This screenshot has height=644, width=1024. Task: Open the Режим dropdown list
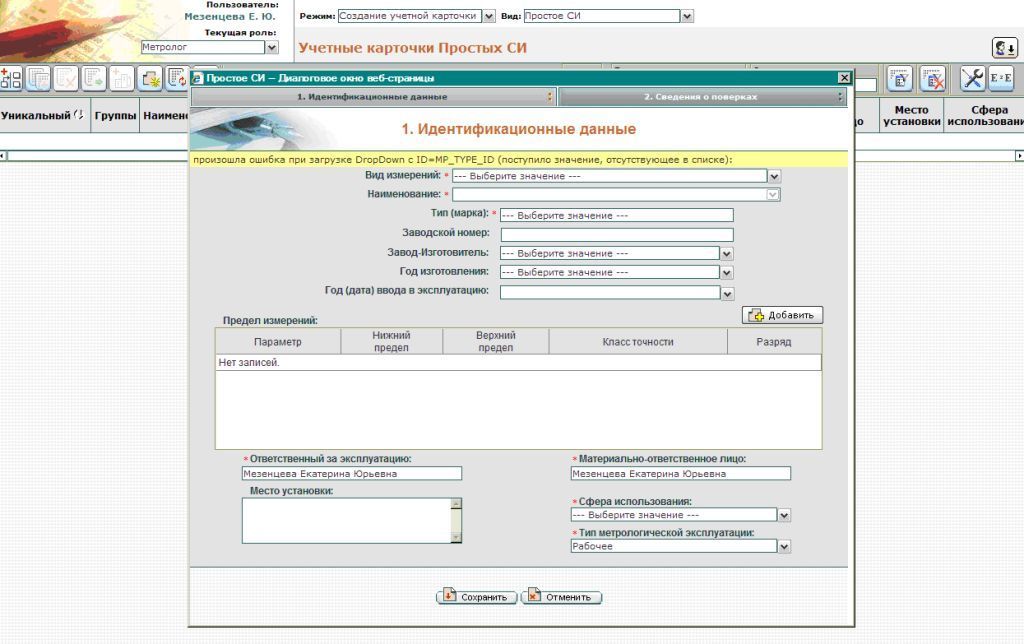tap(489, 16)
